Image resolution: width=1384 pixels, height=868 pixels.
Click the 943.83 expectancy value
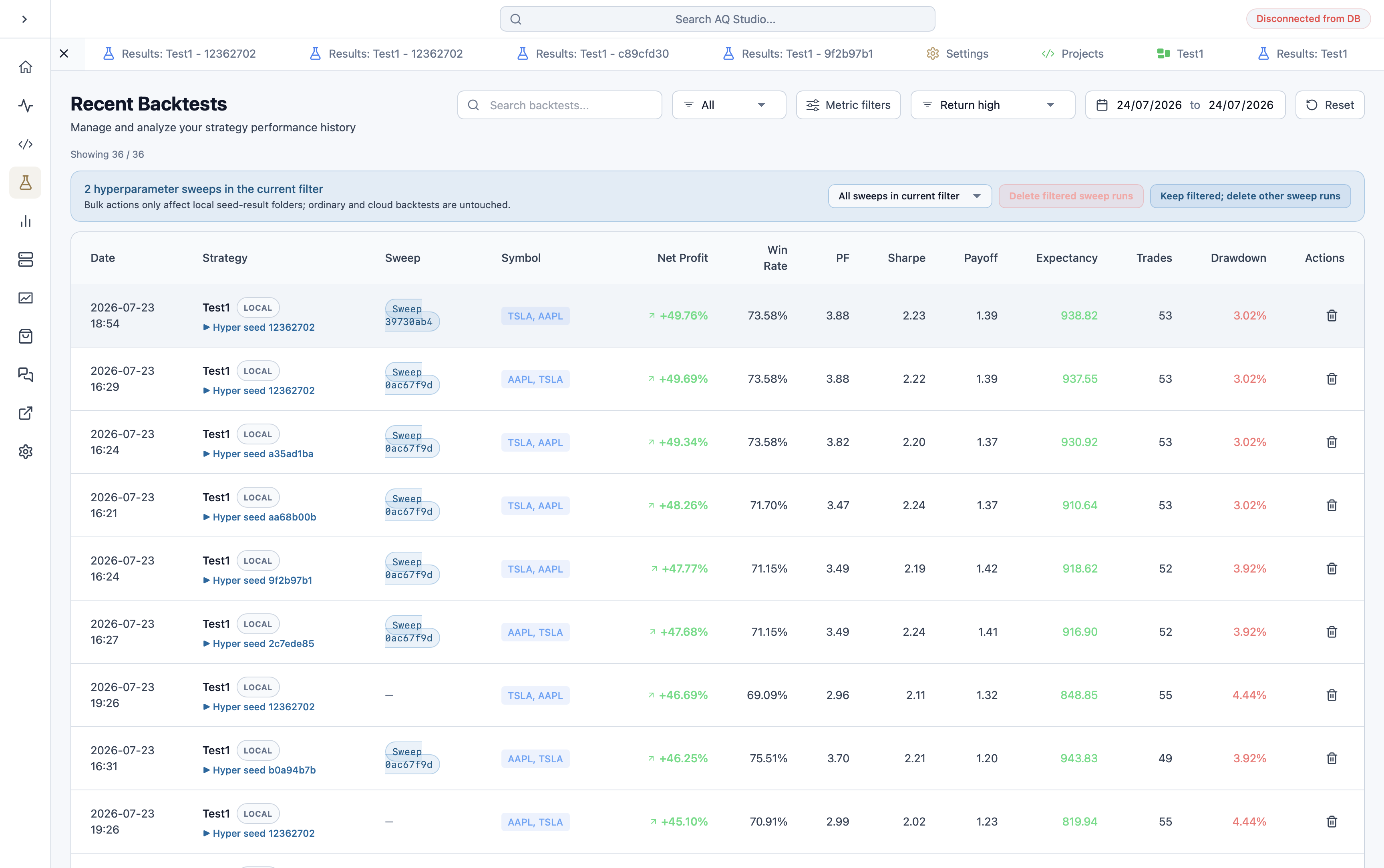pos(1078,758)
